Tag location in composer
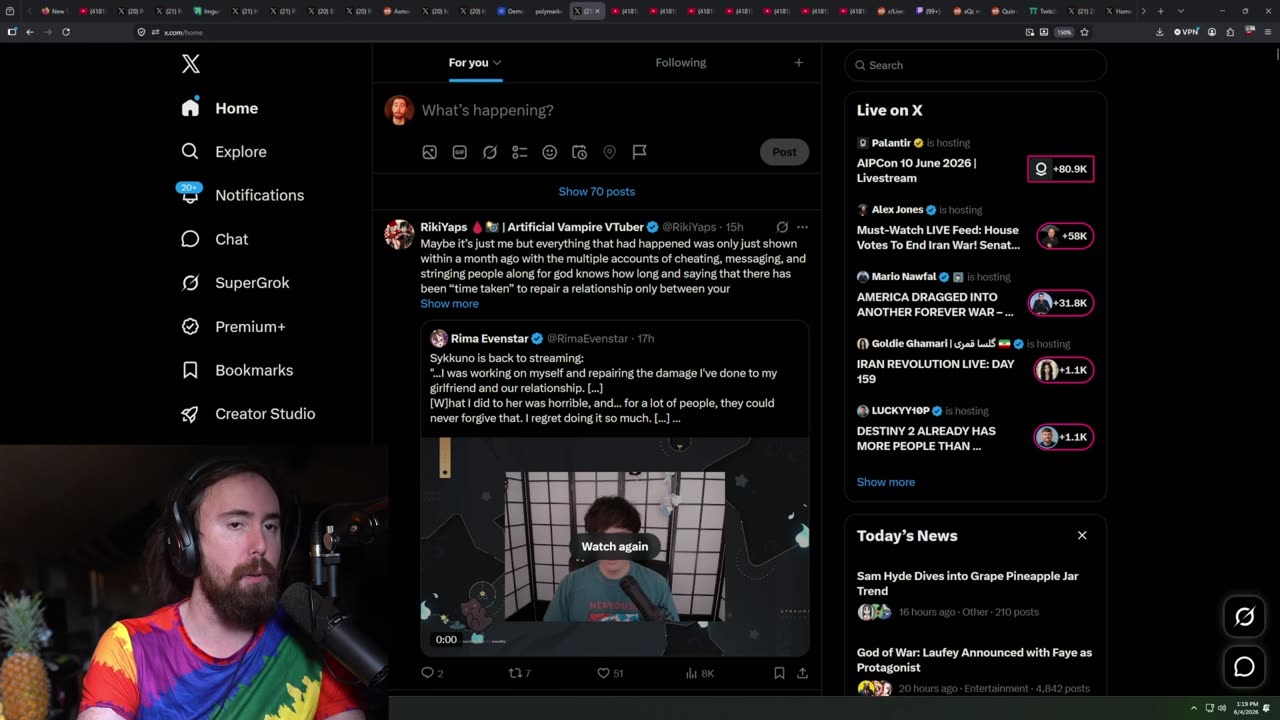 point(609,152)
